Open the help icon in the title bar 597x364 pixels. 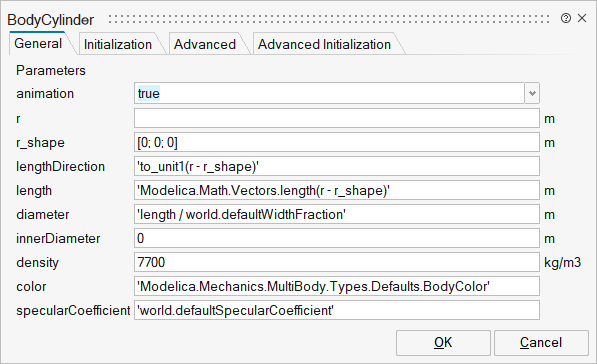tap(566, 18)
